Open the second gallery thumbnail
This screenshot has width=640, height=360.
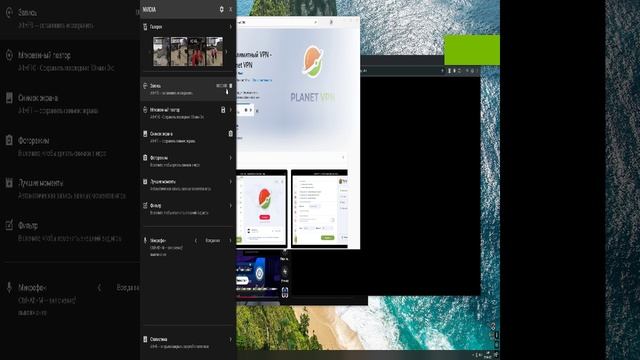point(179,51)
